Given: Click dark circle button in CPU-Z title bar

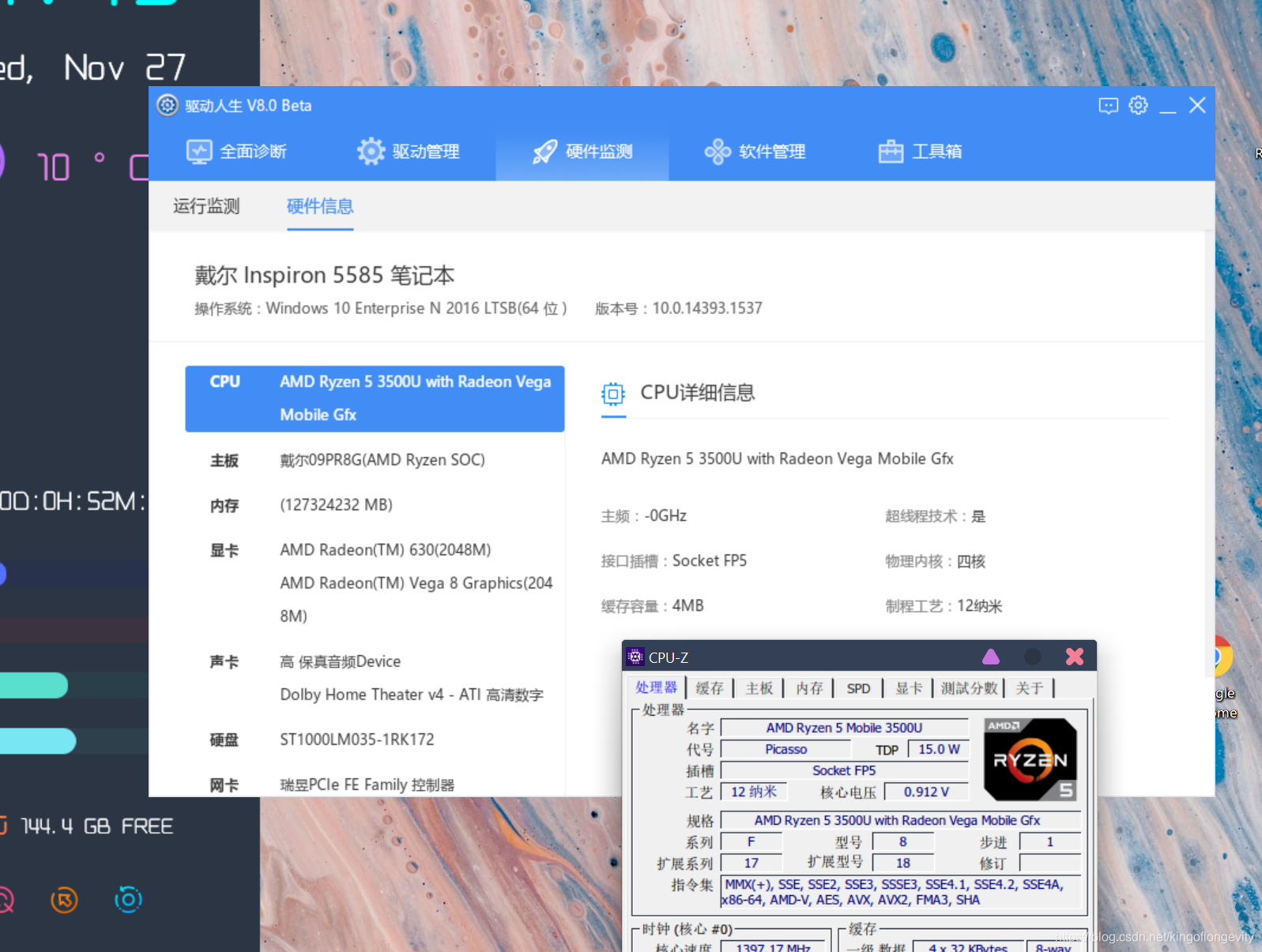Looking at the screenshot, I should coord(1032,657).
